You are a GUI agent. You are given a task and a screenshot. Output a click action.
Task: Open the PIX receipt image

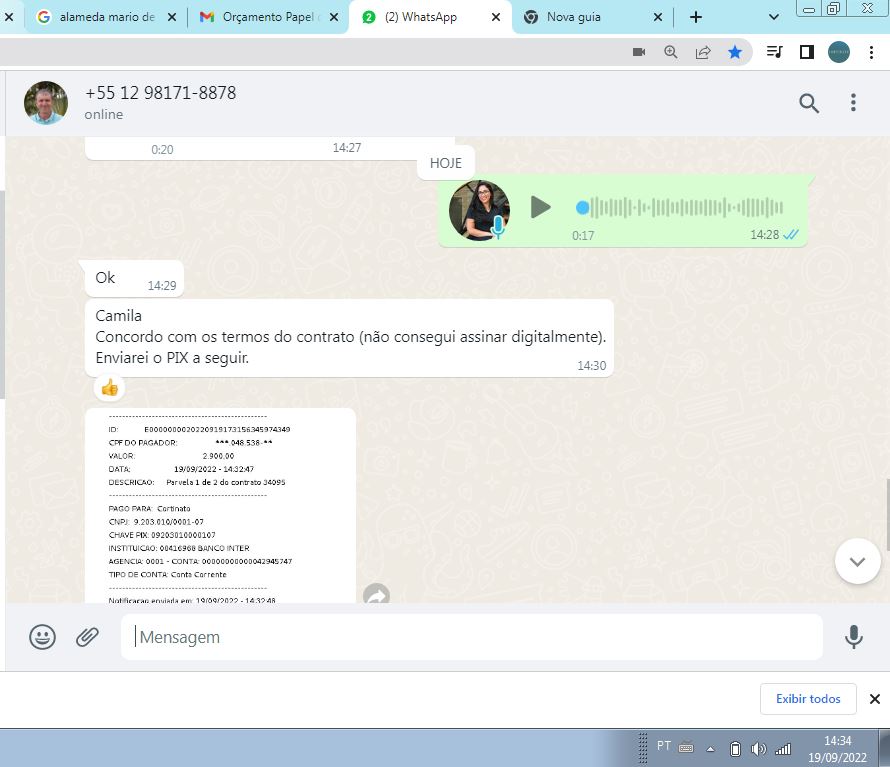pyautogui.click(x=220, y=505)
